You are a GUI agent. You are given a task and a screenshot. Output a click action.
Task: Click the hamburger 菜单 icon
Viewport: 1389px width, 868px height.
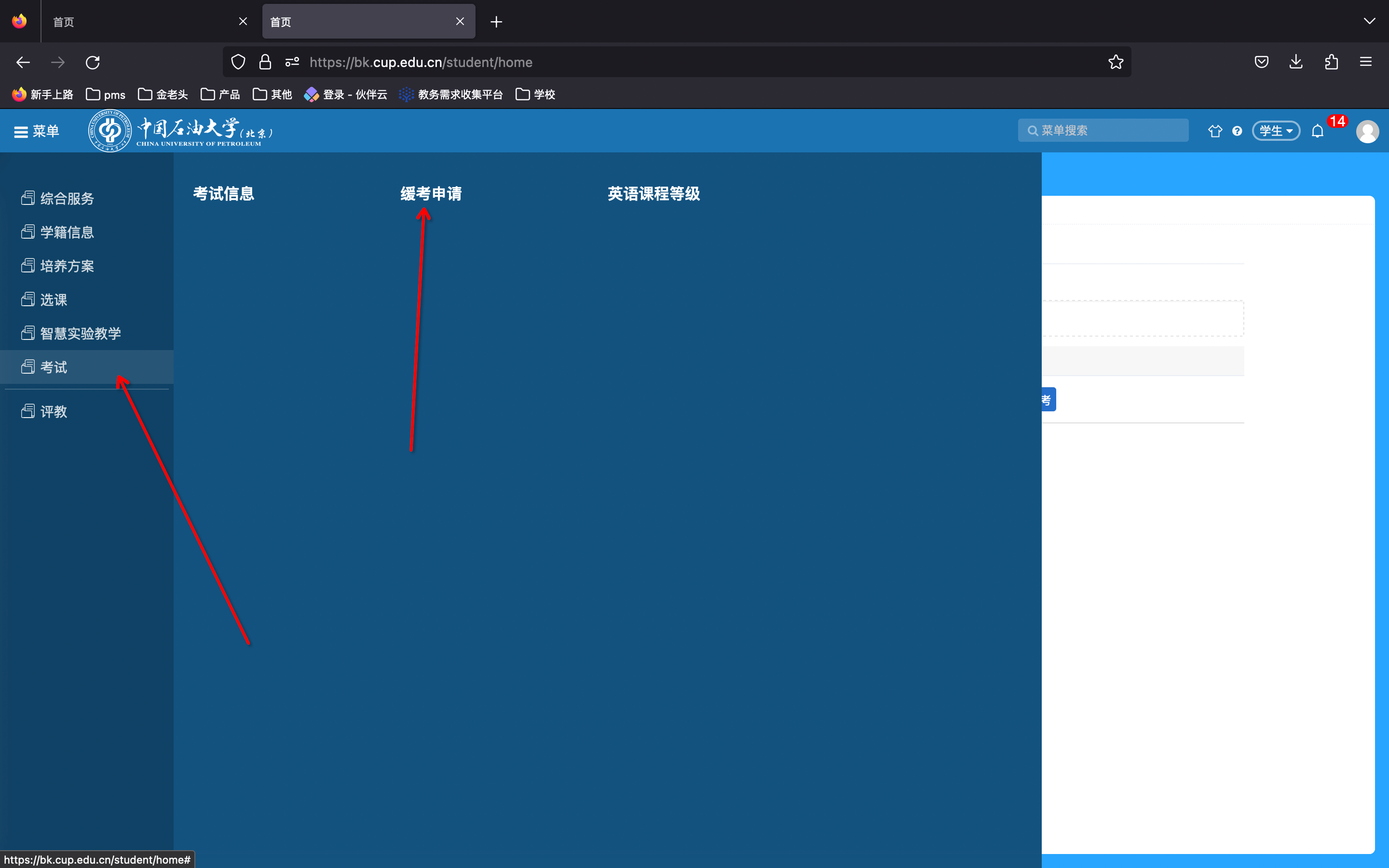[21, 132]
